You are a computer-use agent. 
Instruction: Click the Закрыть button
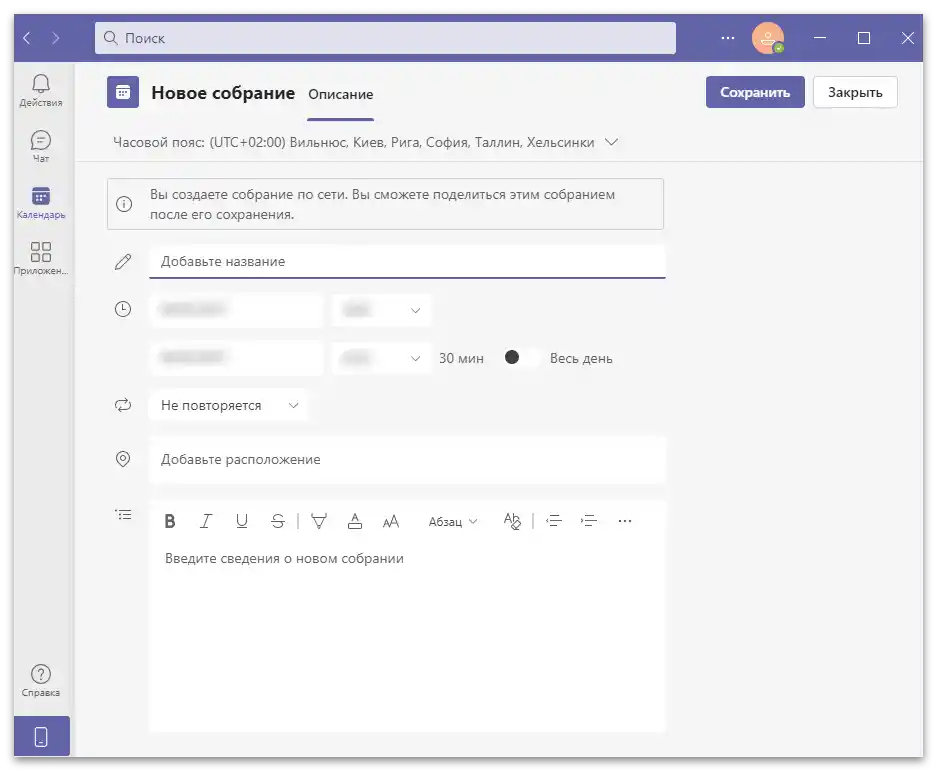[855, 92]
